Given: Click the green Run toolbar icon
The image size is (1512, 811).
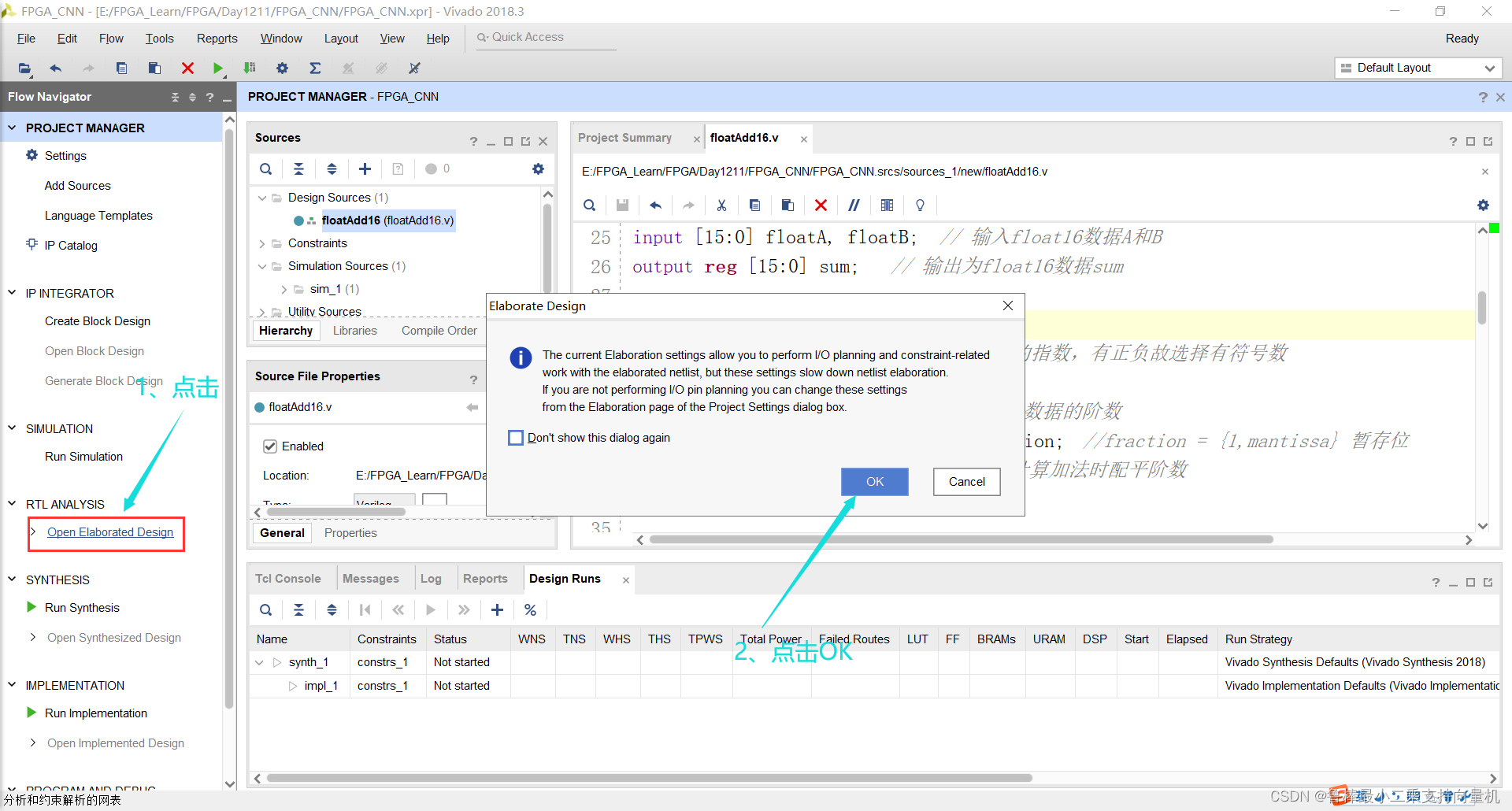Looking at the screenshot, I should pyautogui.click(x=218, y=69).
